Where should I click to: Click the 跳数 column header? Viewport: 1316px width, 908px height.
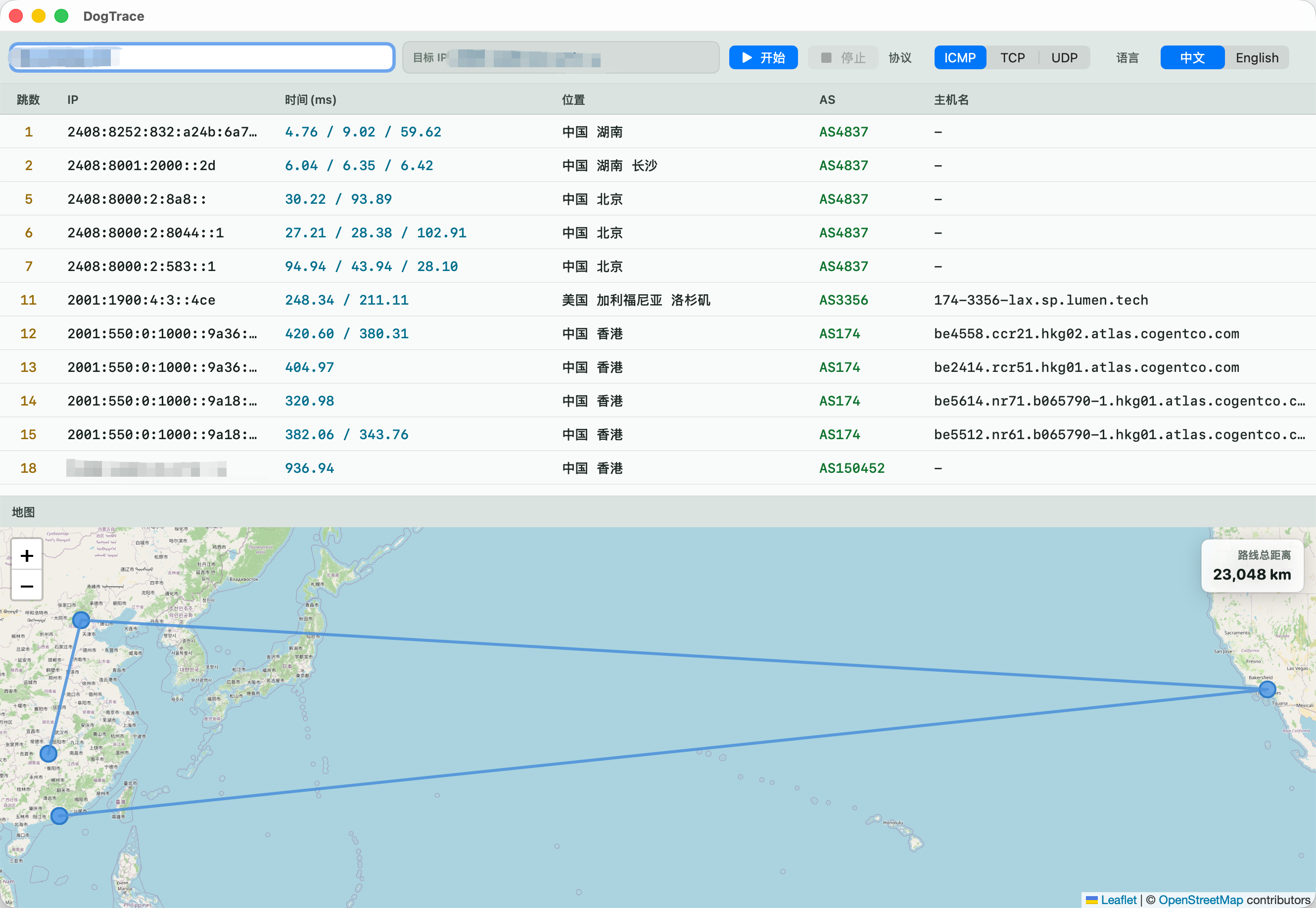click(29, 99)
